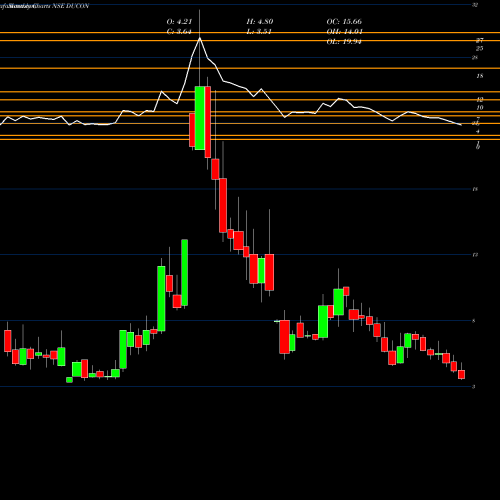Select the open value 'O: 4.21'
The width and height of the screenshot is (500, 500).
tap(179, 22)
